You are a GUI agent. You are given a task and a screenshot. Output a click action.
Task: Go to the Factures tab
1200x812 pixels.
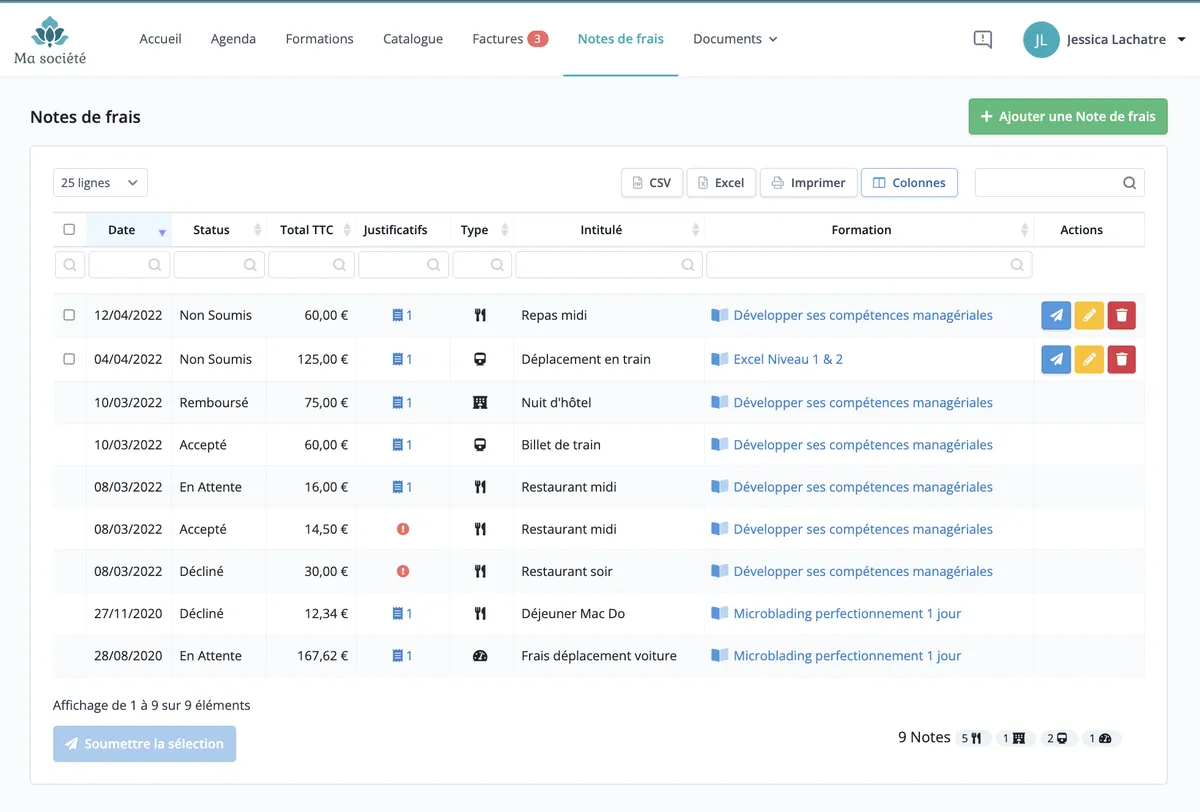(x=510, y=39)
